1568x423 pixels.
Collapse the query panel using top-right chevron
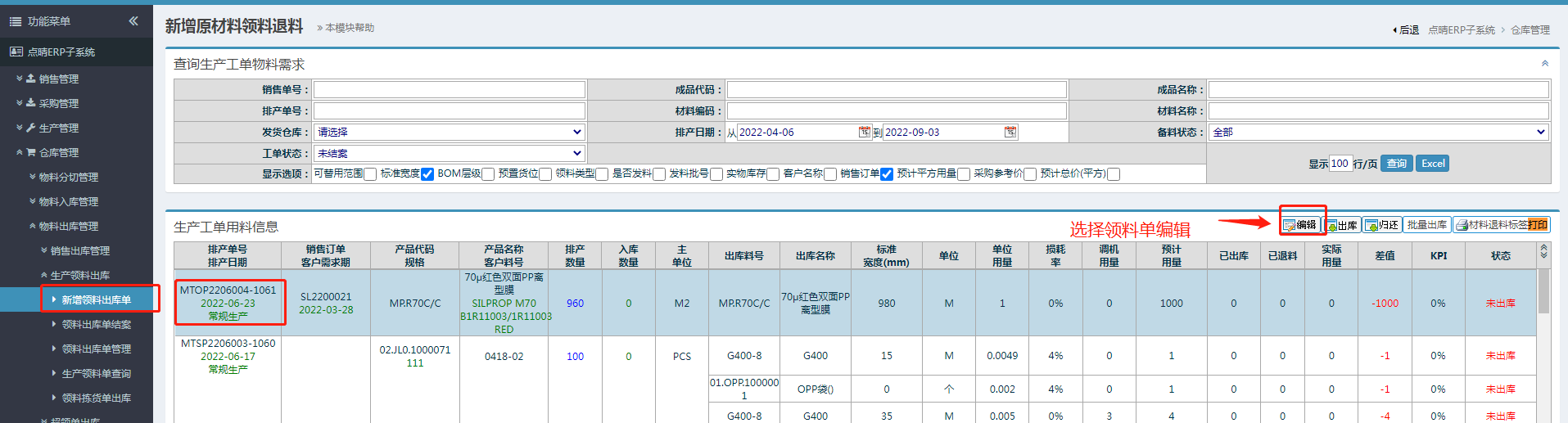pyautogui.click(x=1544, y=64)
